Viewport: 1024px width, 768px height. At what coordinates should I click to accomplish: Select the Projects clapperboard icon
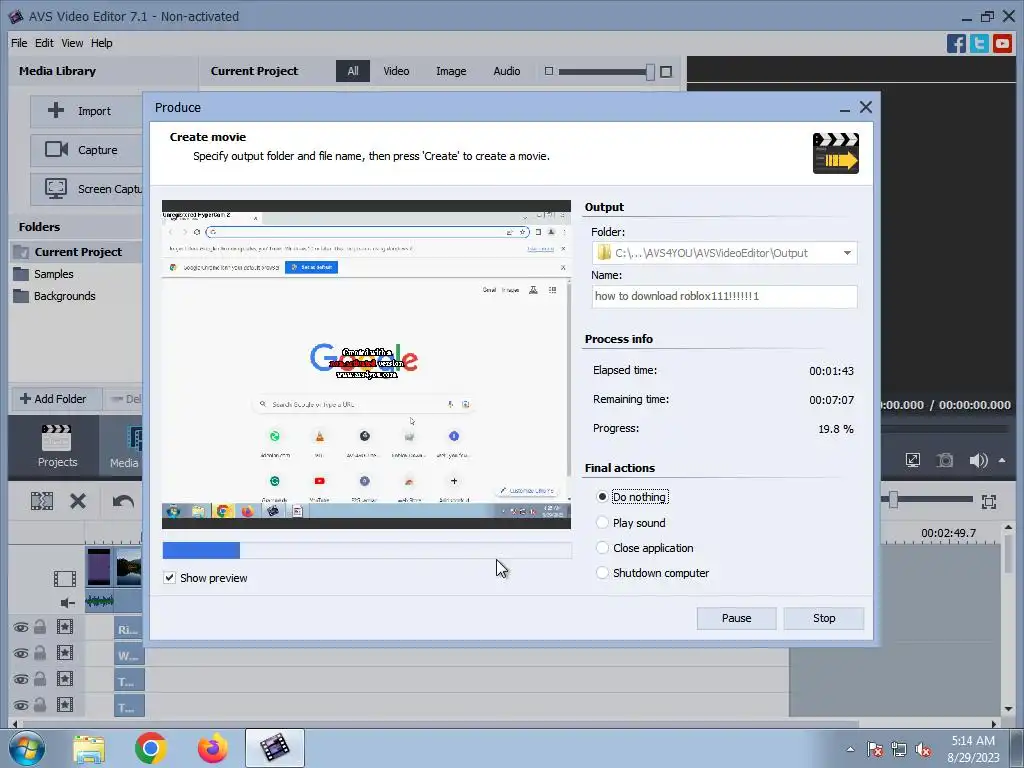(56, 438)
